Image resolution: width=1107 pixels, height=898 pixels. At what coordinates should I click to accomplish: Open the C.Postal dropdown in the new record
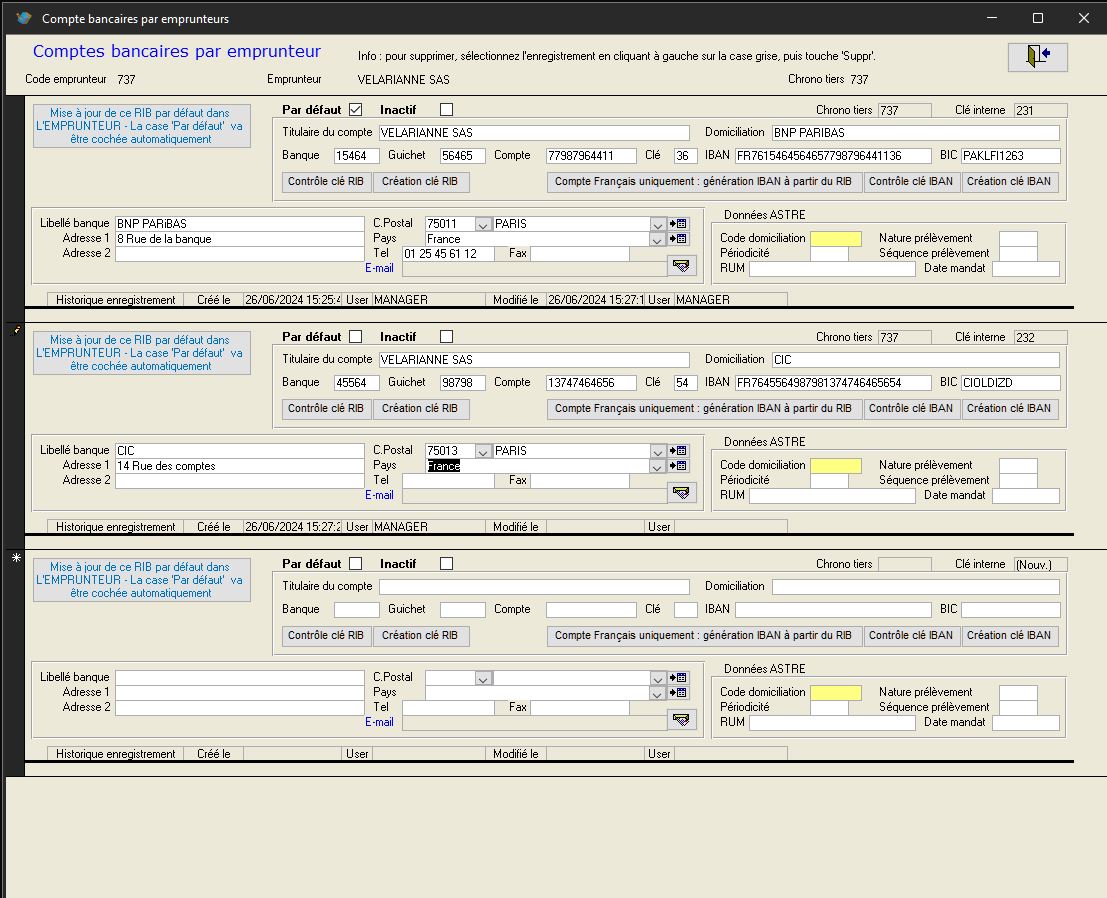483,678
